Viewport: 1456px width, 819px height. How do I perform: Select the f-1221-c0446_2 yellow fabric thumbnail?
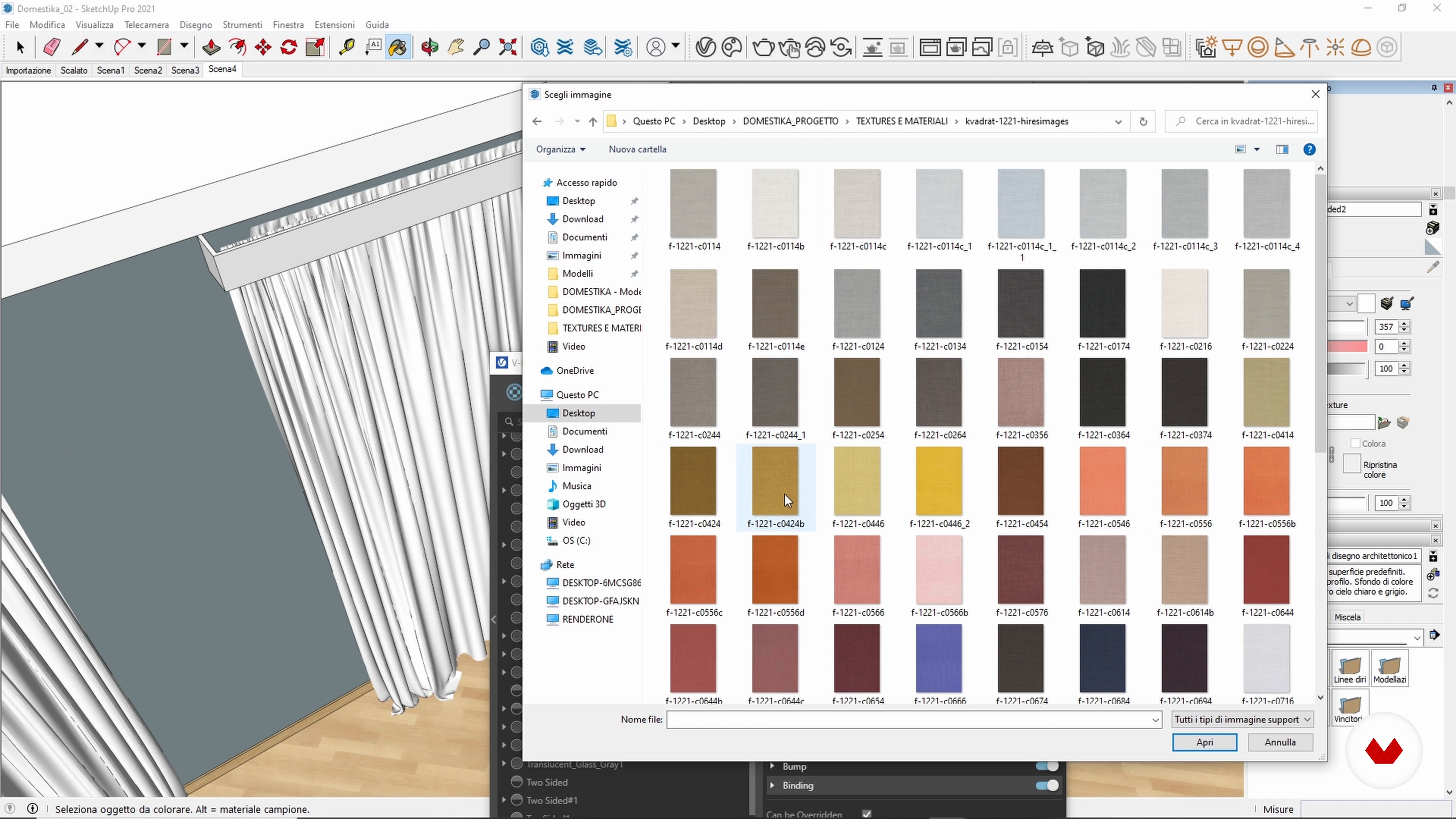[939, 480]
